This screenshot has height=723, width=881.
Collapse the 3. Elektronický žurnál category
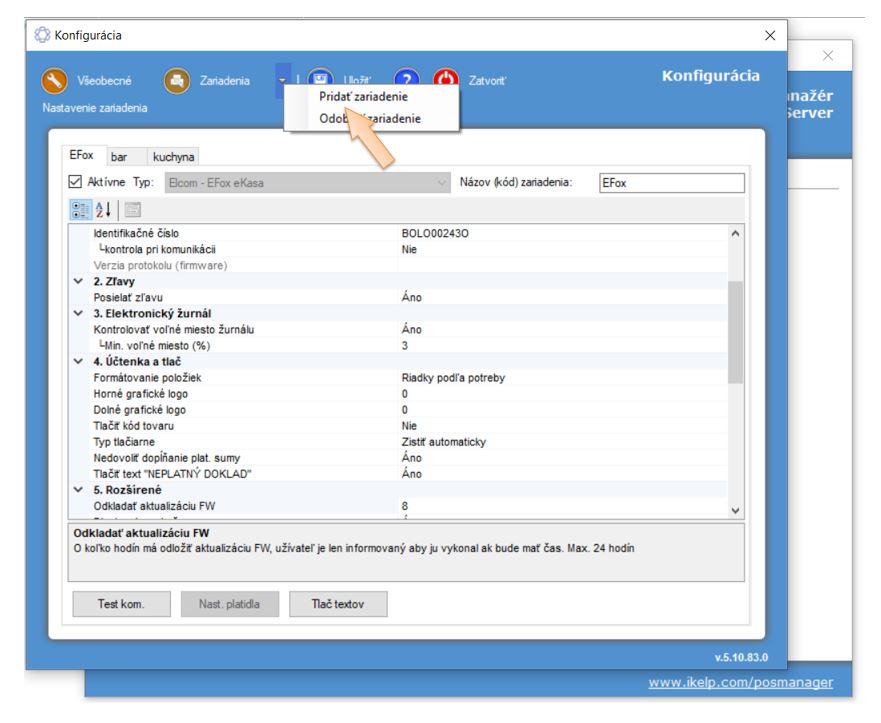pos(79,314)
